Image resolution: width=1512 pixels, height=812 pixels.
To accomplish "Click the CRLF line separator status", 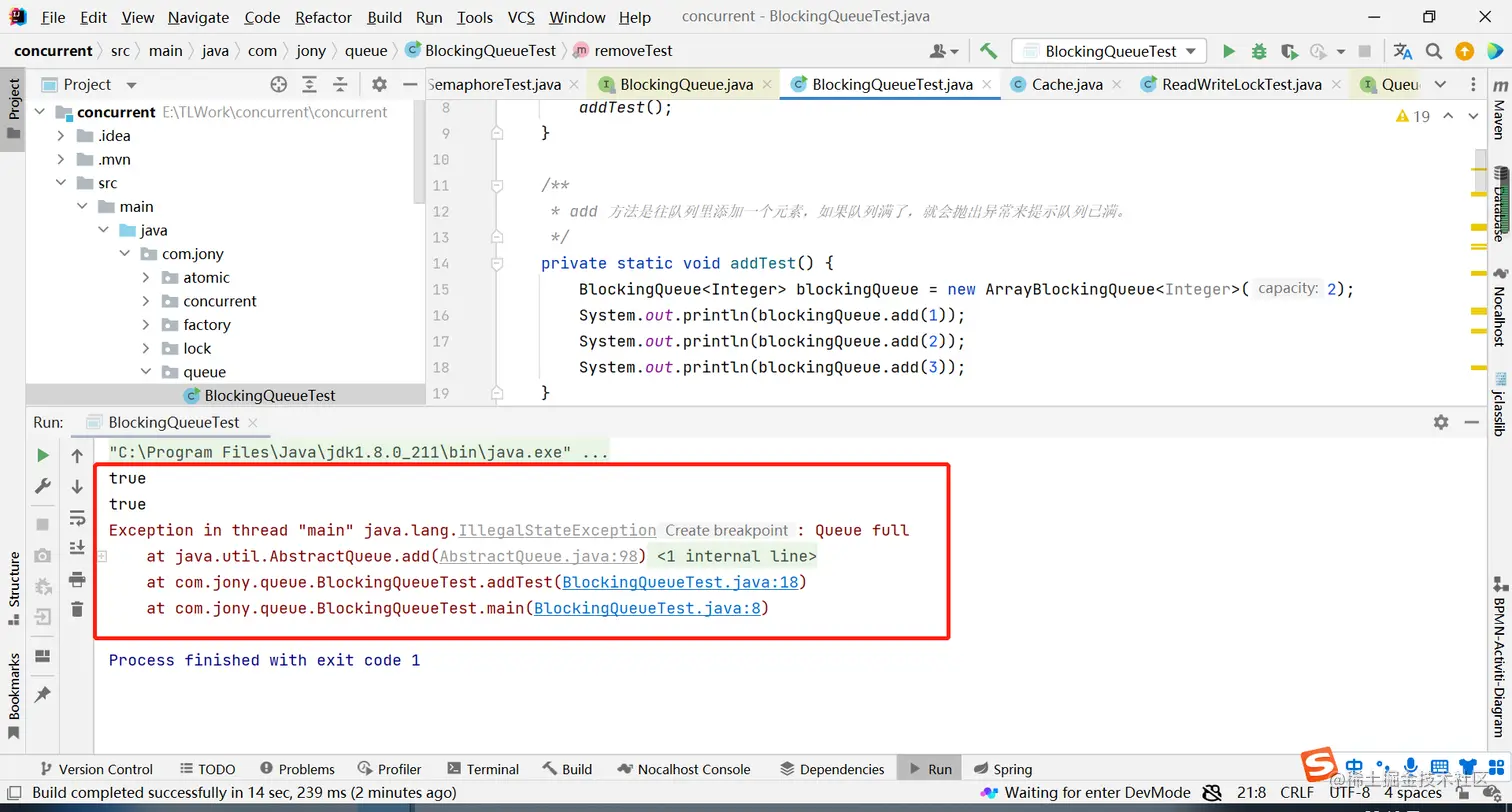I will 1297,793.
